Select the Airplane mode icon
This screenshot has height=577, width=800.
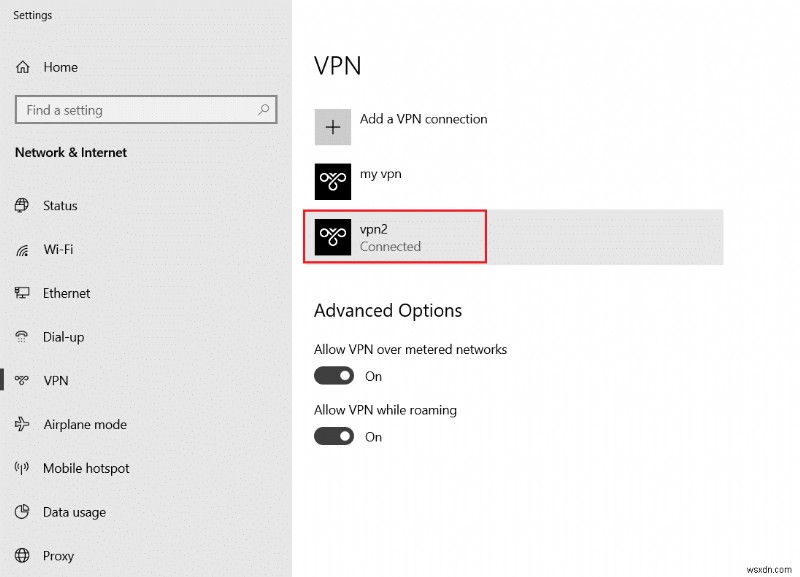click(x=21, y=424)
